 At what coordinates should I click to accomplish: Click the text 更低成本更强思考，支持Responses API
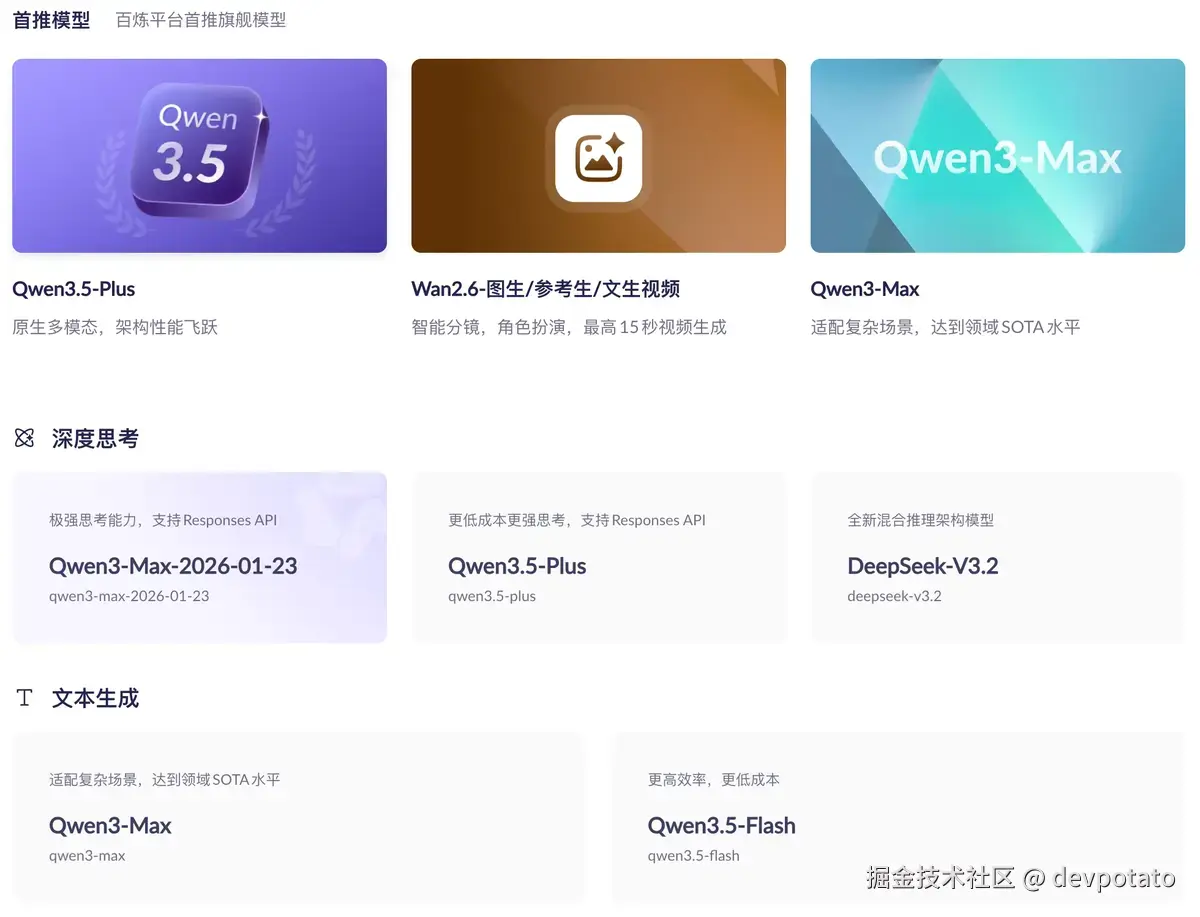[577, 520]
